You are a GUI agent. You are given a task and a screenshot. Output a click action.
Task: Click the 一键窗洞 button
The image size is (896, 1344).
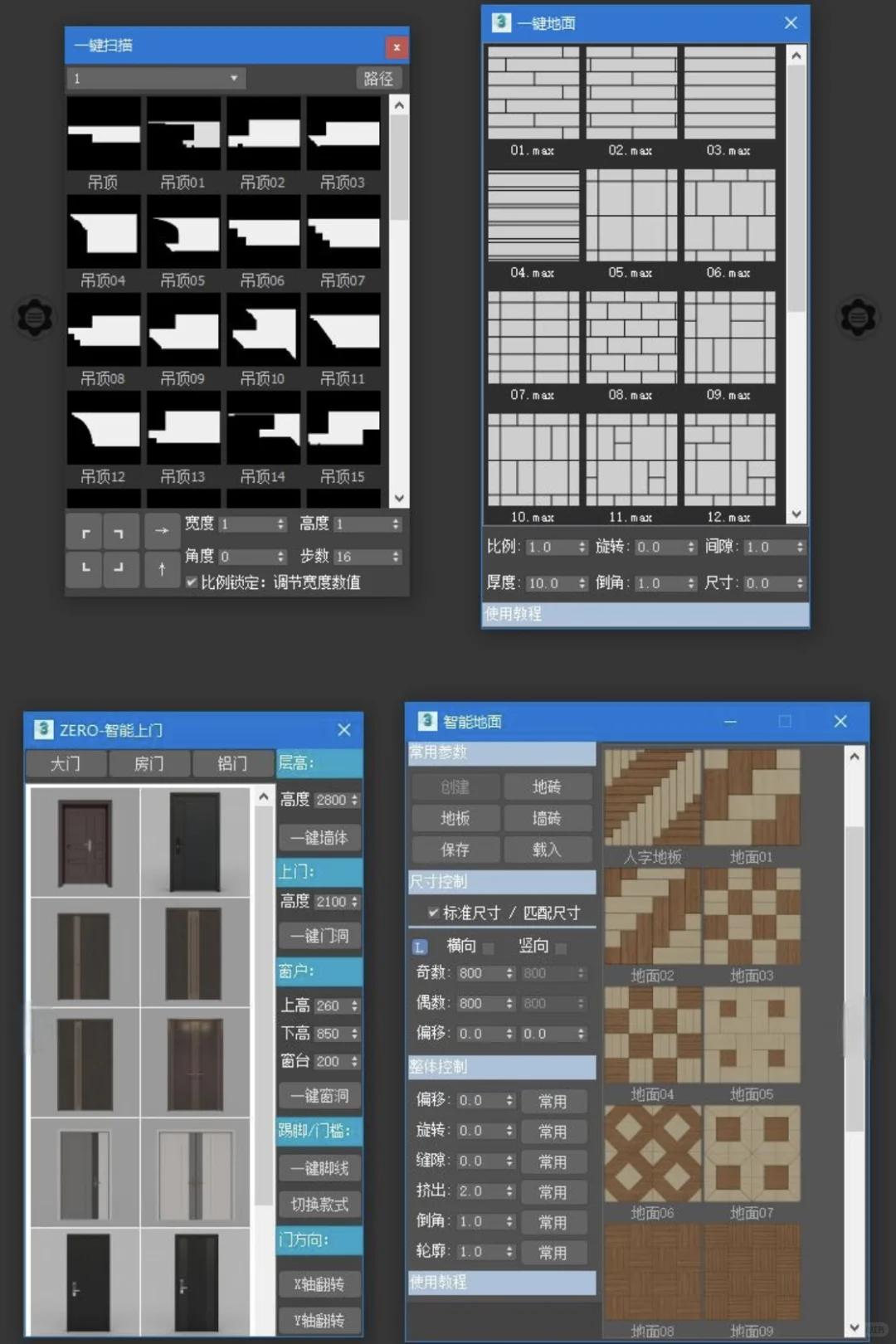pyautogui.click(x=319, y=1096)
